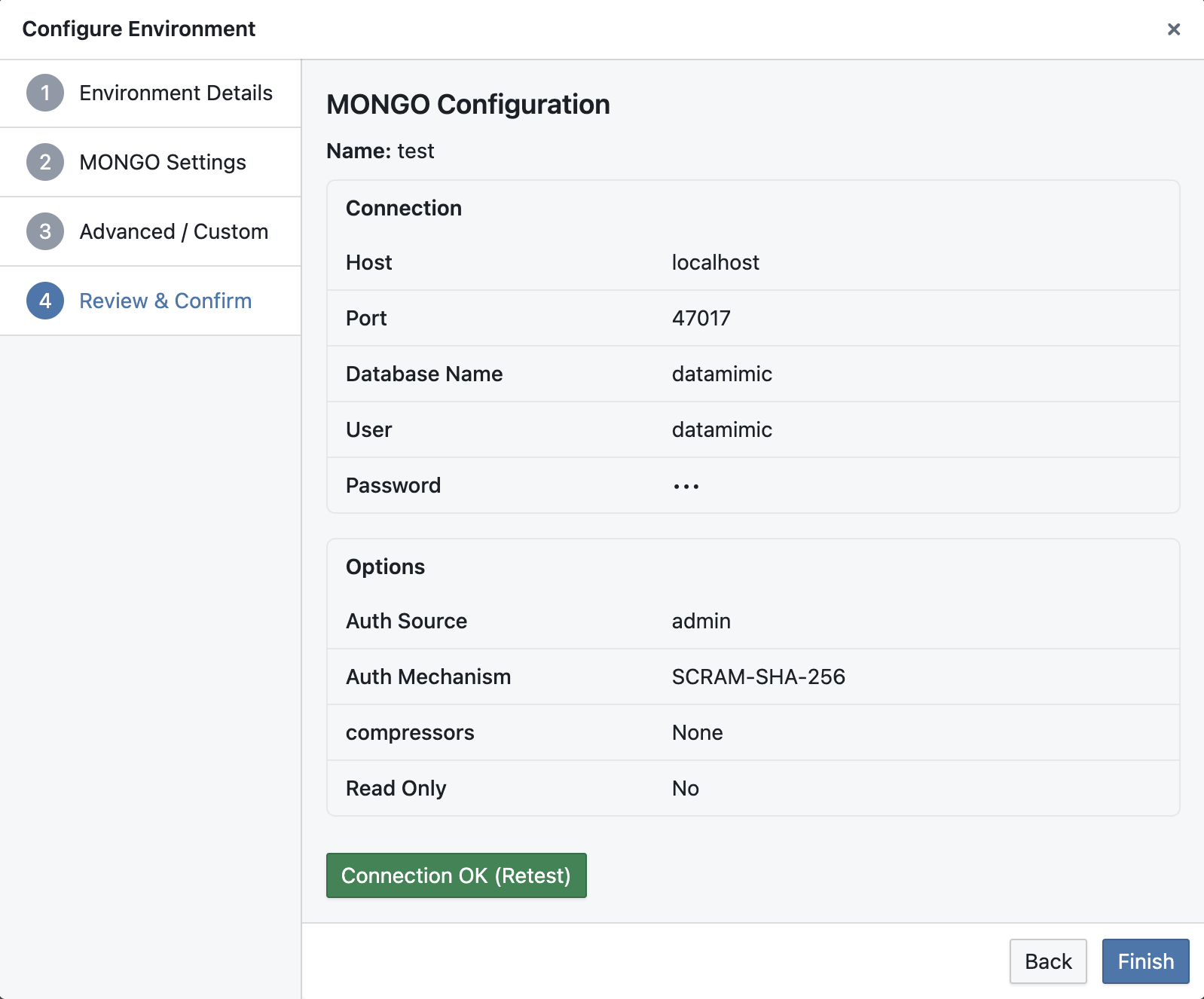Select the Review & Confirm step label
This screenshot has width=1204, height=999.
click(x=165, y=301)
